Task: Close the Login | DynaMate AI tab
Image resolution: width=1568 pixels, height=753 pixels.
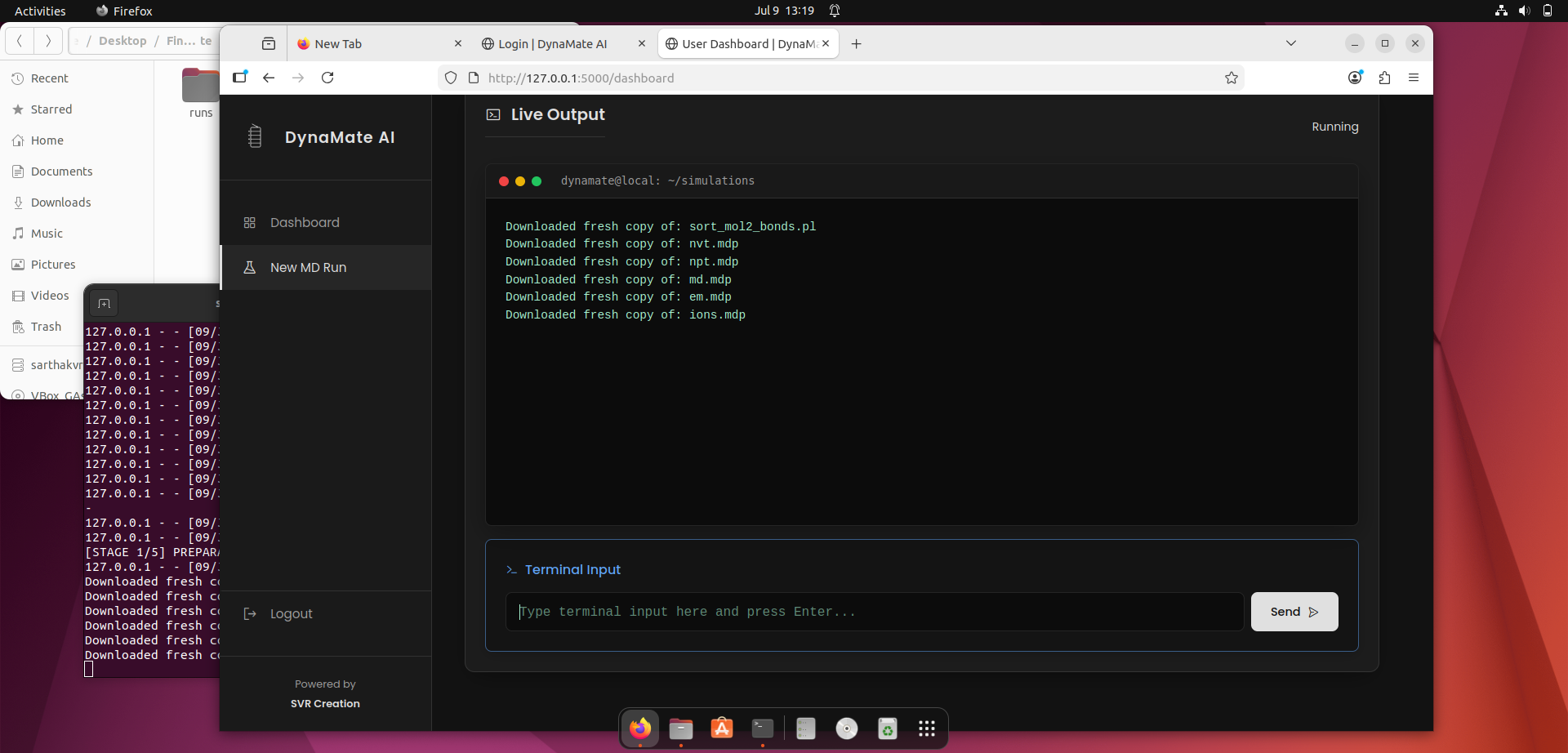Action: pos(642,44)
